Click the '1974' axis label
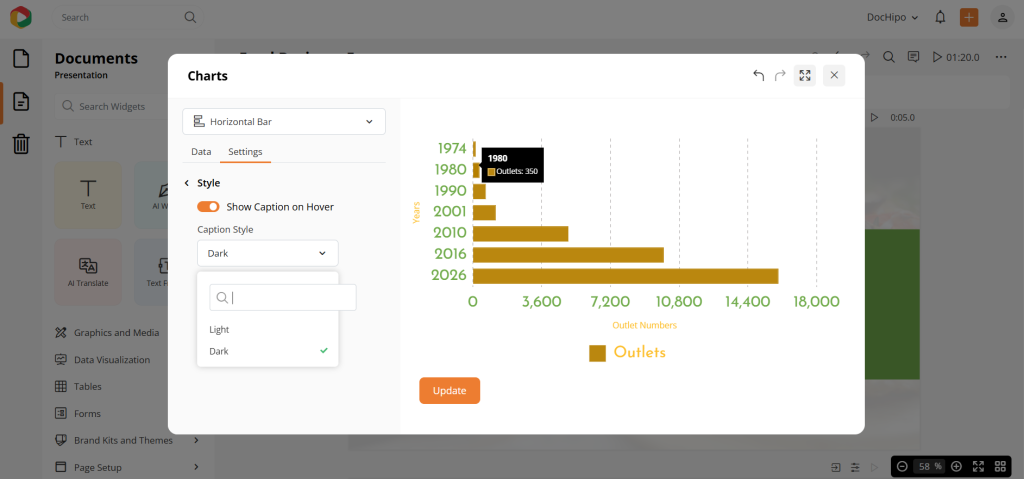Viewport: 1024px width, 479px height. tap(452, 148)
